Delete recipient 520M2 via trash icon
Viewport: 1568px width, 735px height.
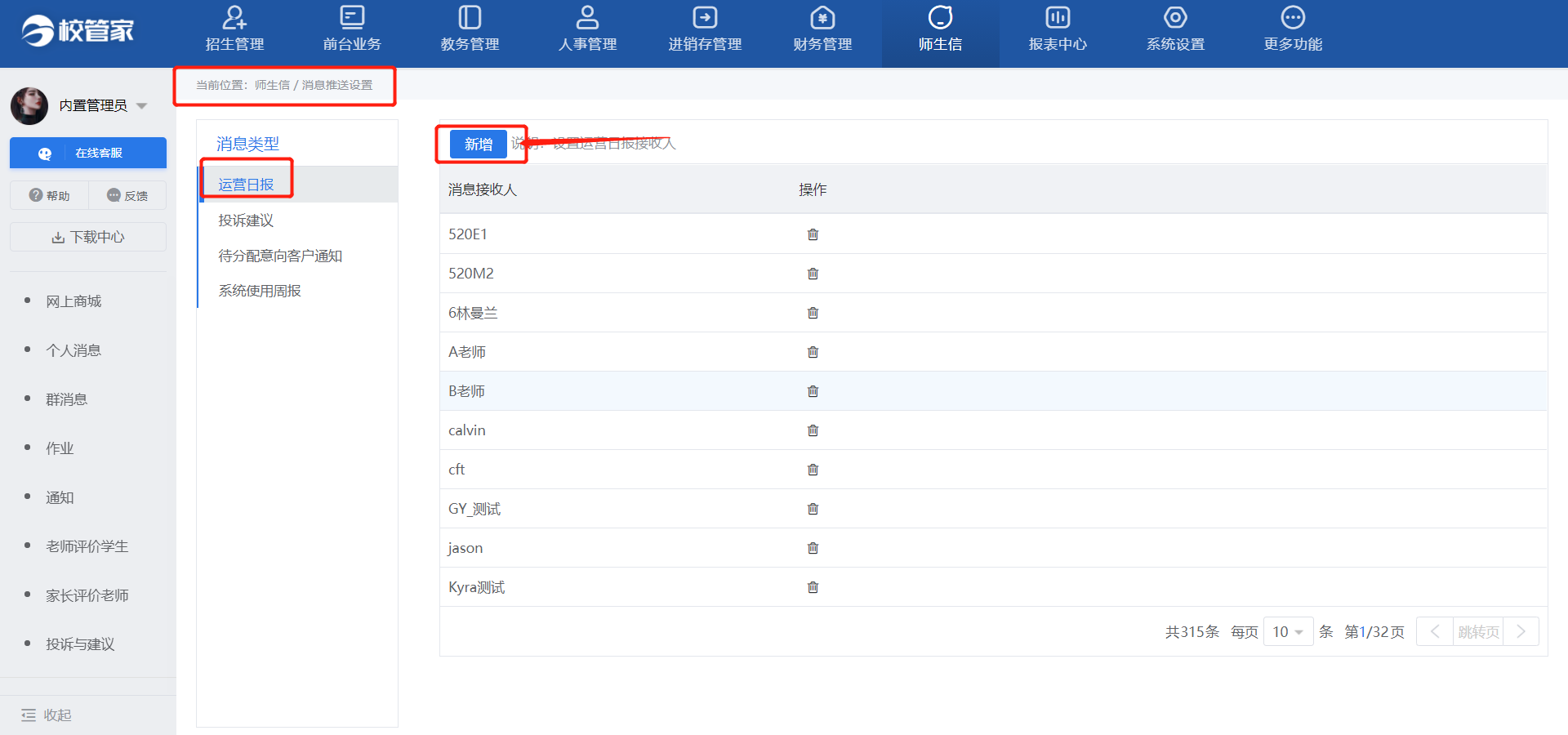coord(813,274)
